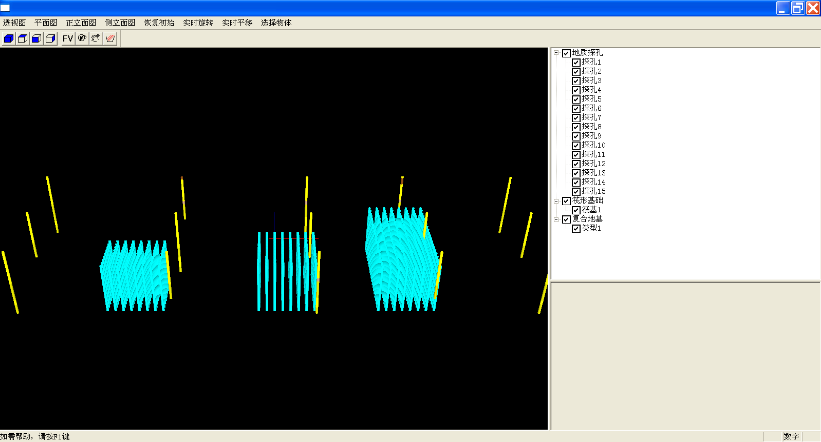The image size is (821, 442).
Task: Click the right large cyan pile block
Action: coord(401,259)
